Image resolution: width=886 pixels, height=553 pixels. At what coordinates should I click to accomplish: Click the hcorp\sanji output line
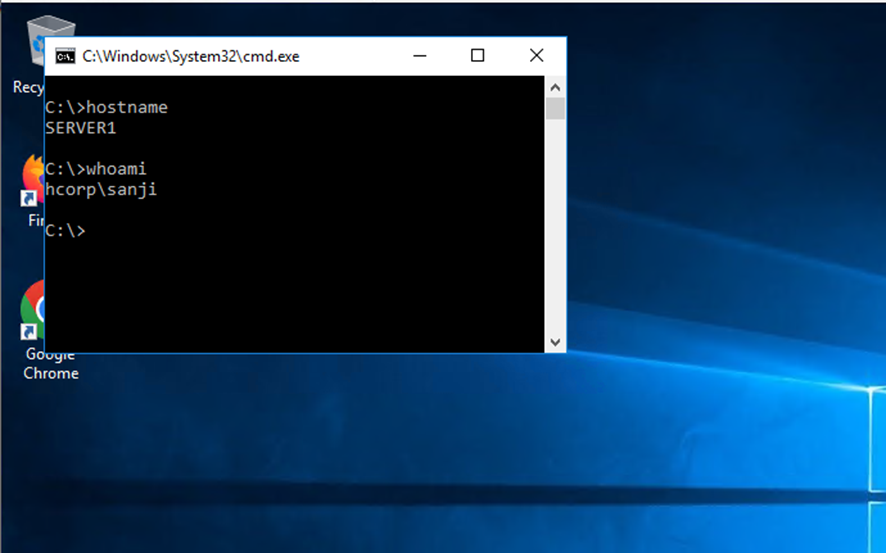101,189
